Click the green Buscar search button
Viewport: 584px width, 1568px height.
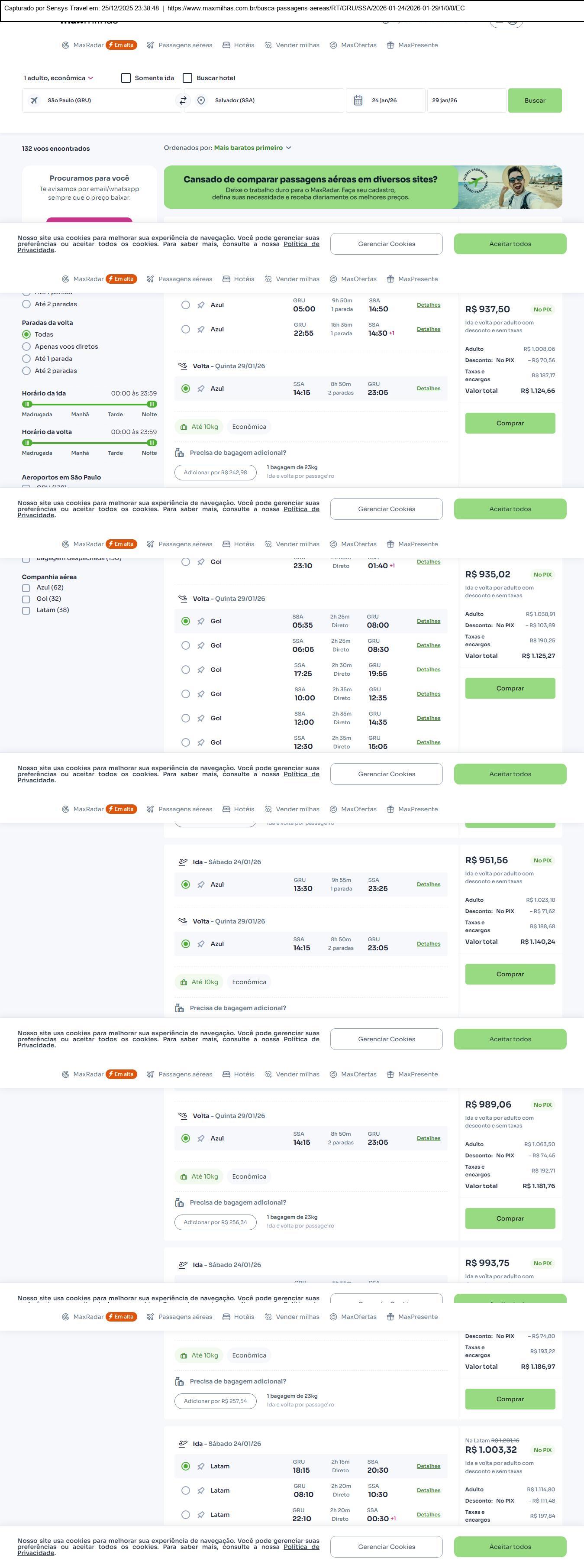point(535,100)
